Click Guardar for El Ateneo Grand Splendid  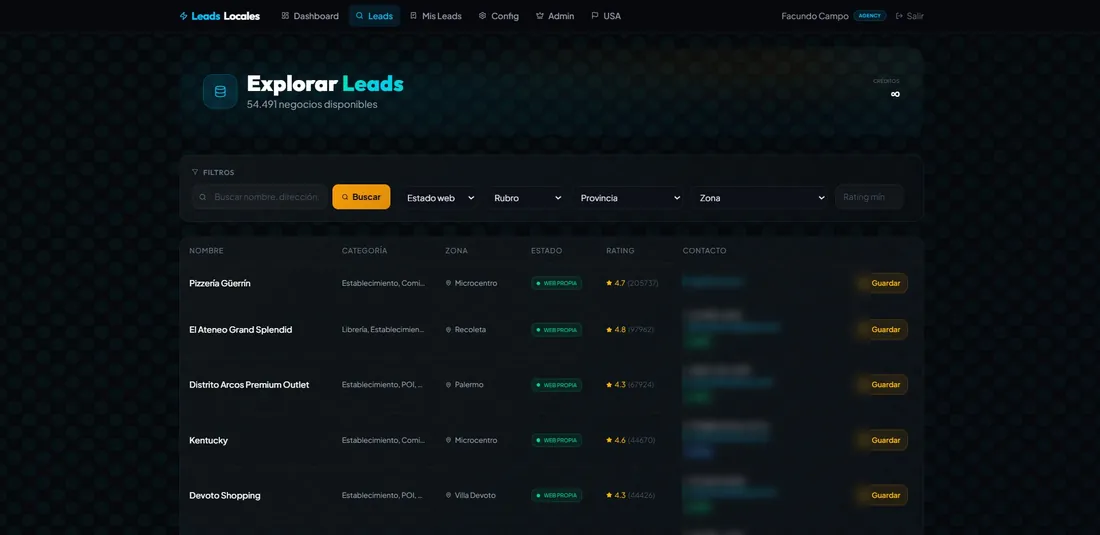tap(885, 330)
